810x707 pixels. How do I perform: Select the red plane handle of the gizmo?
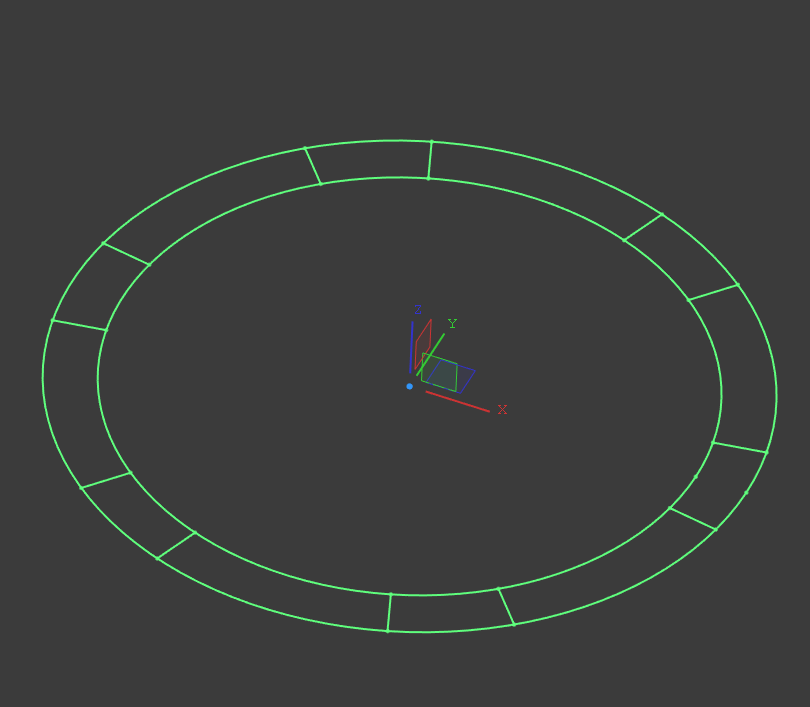(x=423, y=344)
